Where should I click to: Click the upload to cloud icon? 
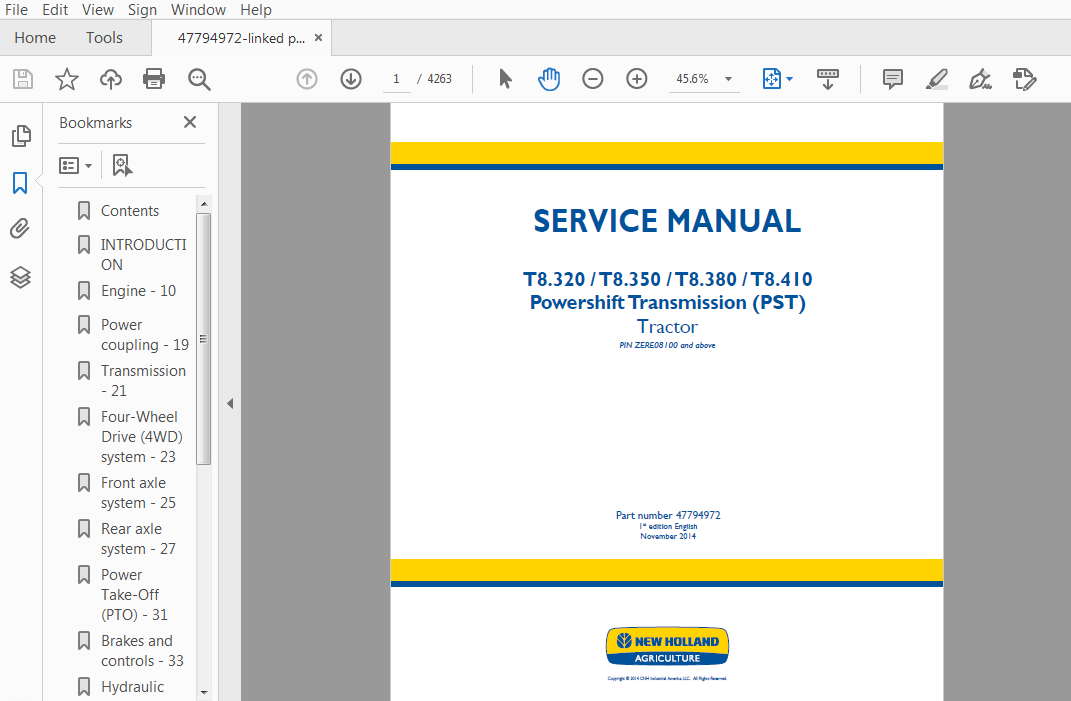[111, 79]
